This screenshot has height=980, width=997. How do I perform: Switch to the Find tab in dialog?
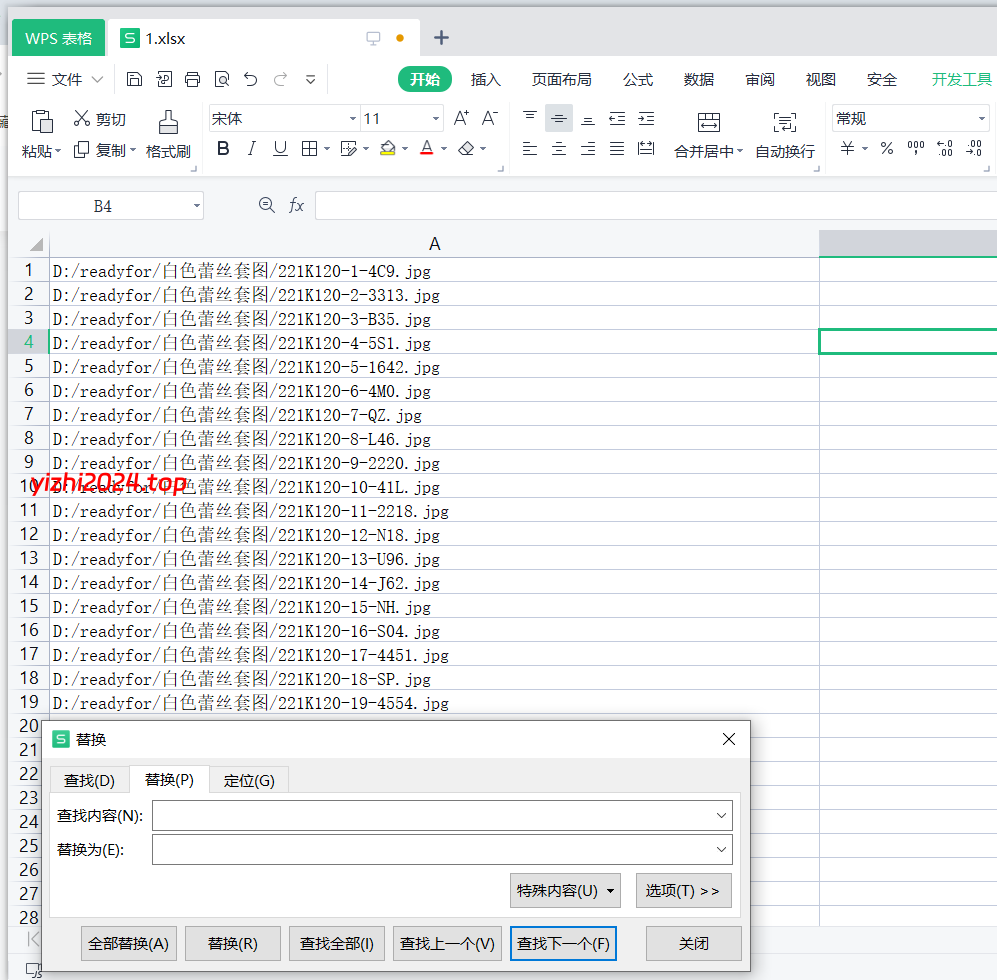point(89,780)
